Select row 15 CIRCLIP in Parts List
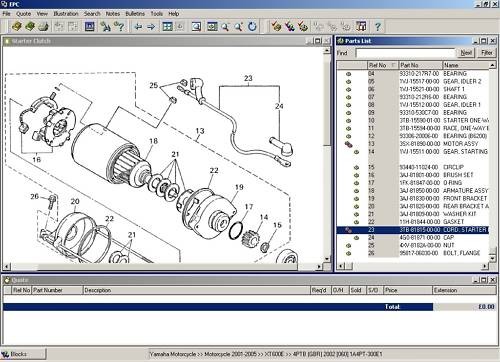The height and width of the screenshot is (362, 500). click(413, 167)
